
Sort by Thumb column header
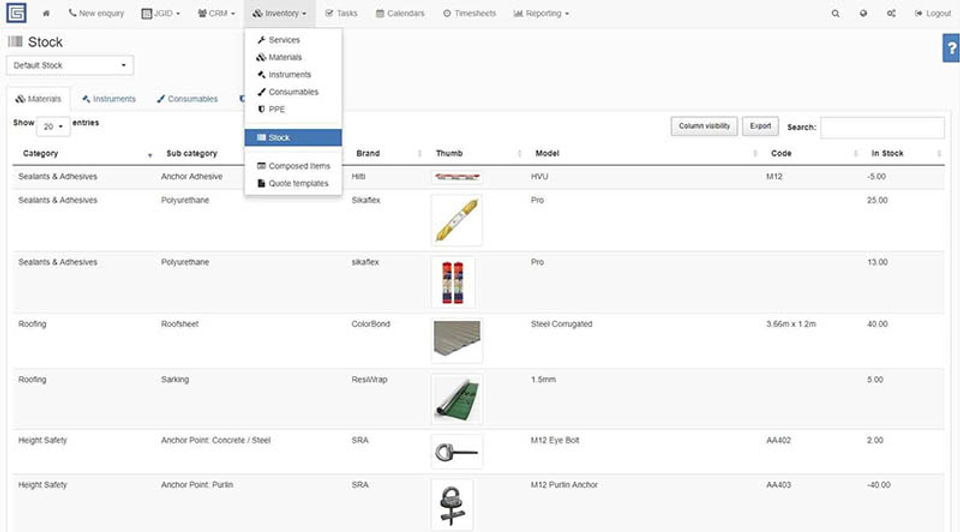pos(476,153)
